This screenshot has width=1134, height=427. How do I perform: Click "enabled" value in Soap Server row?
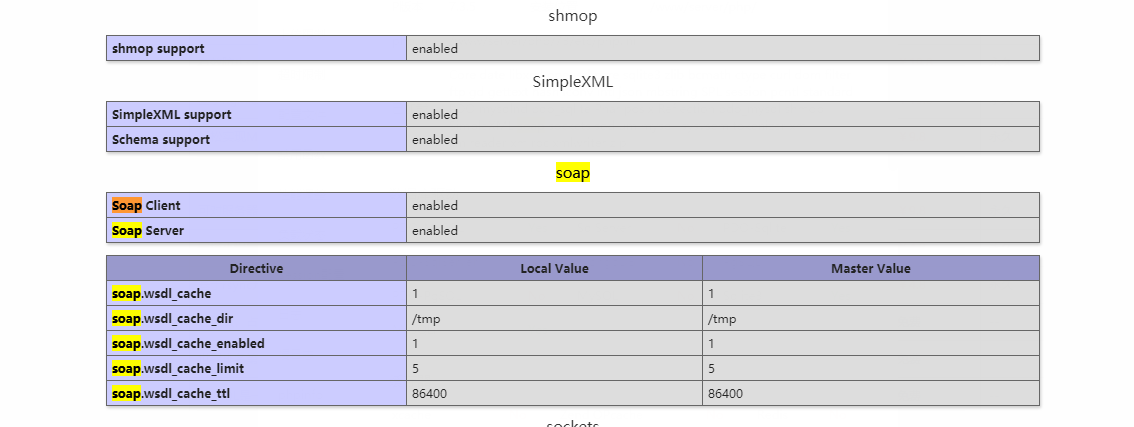click(435, 231)
